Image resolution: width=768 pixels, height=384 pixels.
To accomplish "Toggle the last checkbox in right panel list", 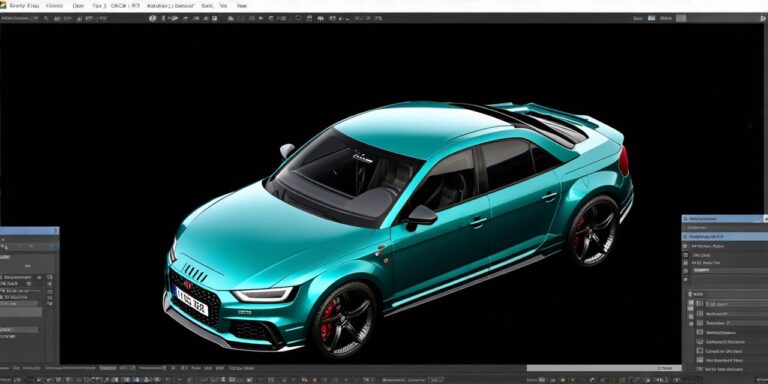I will pyautogui.click(x=700, y=369).
